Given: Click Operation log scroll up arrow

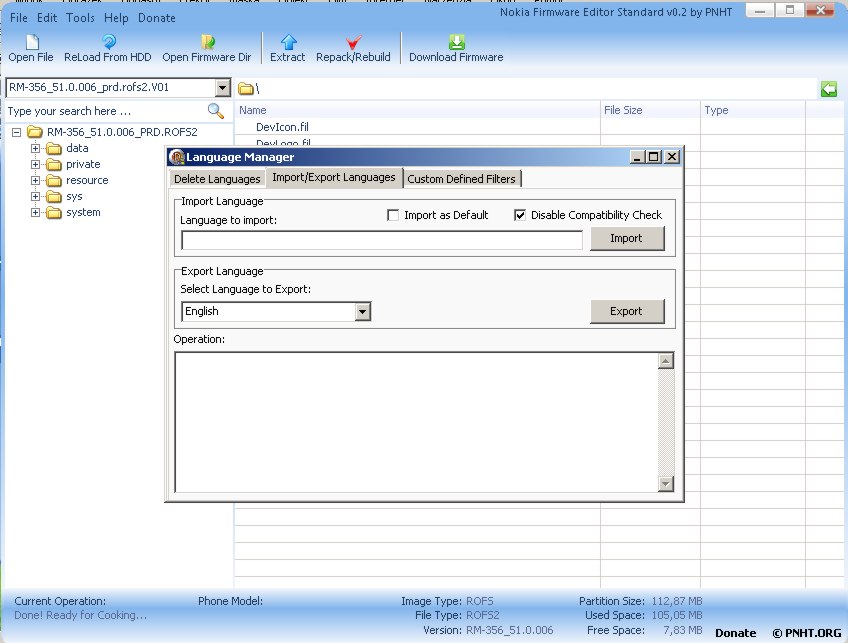Looking at the screenshot, I should 666,361.
